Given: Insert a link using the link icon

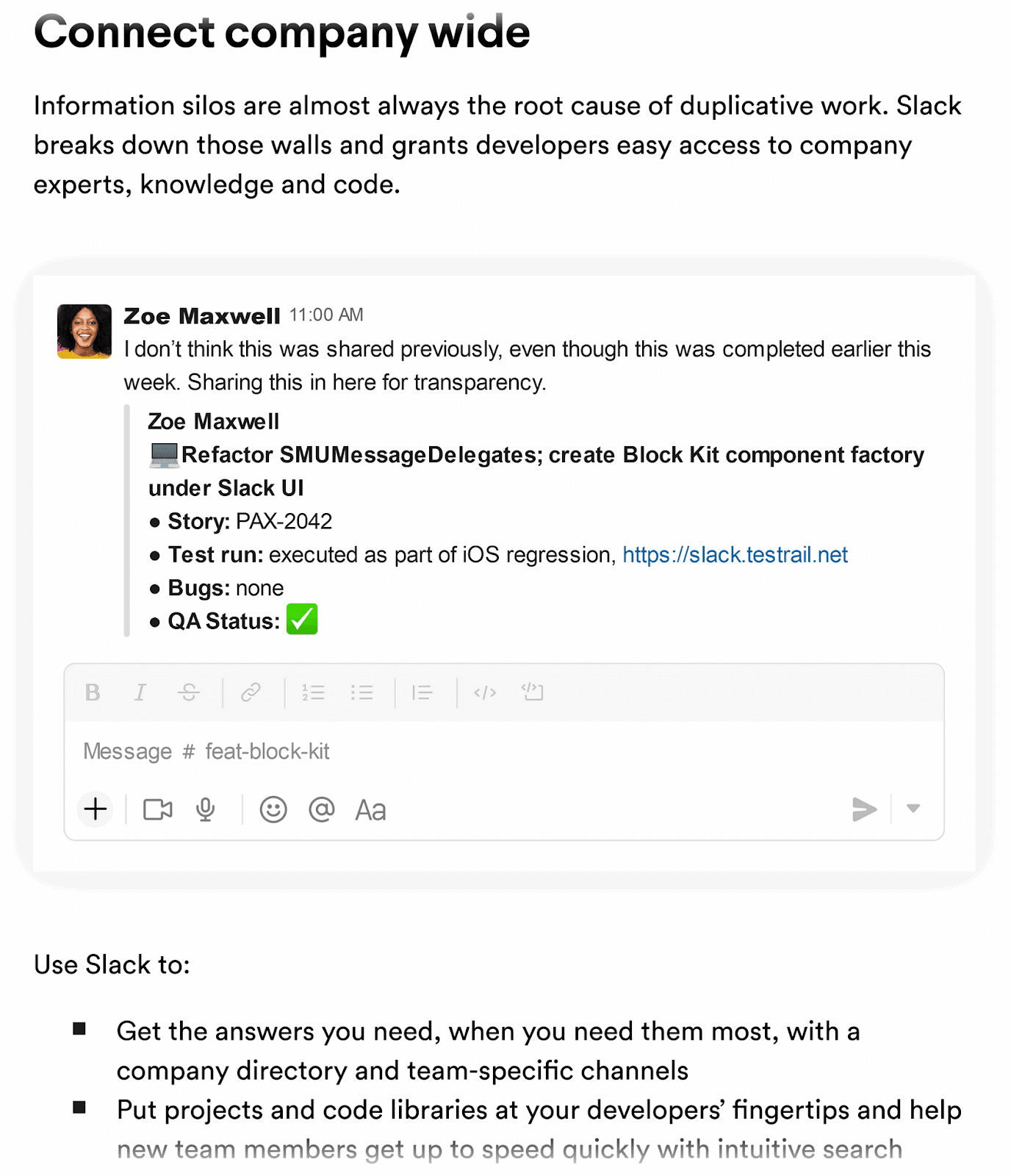Looking at the screenshot, I should [251, 692].
